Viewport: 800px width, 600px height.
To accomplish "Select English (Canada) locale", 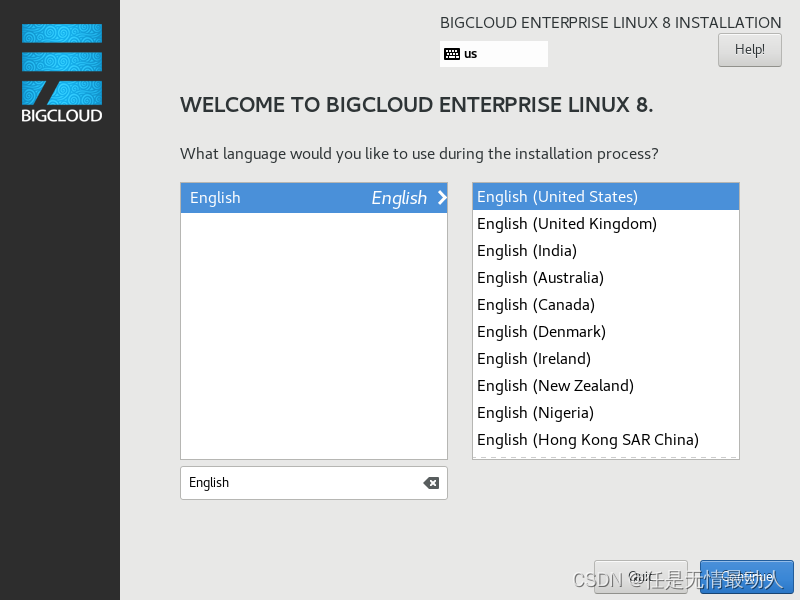I will (x=606, y=305).
